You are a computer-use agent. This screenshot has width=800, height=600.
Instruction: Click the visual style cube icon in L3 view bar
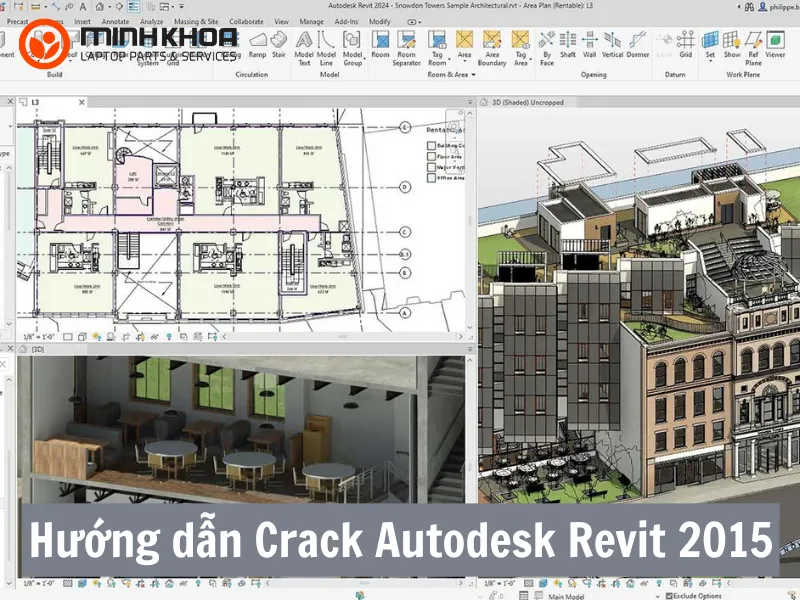[x=82, y=337]
